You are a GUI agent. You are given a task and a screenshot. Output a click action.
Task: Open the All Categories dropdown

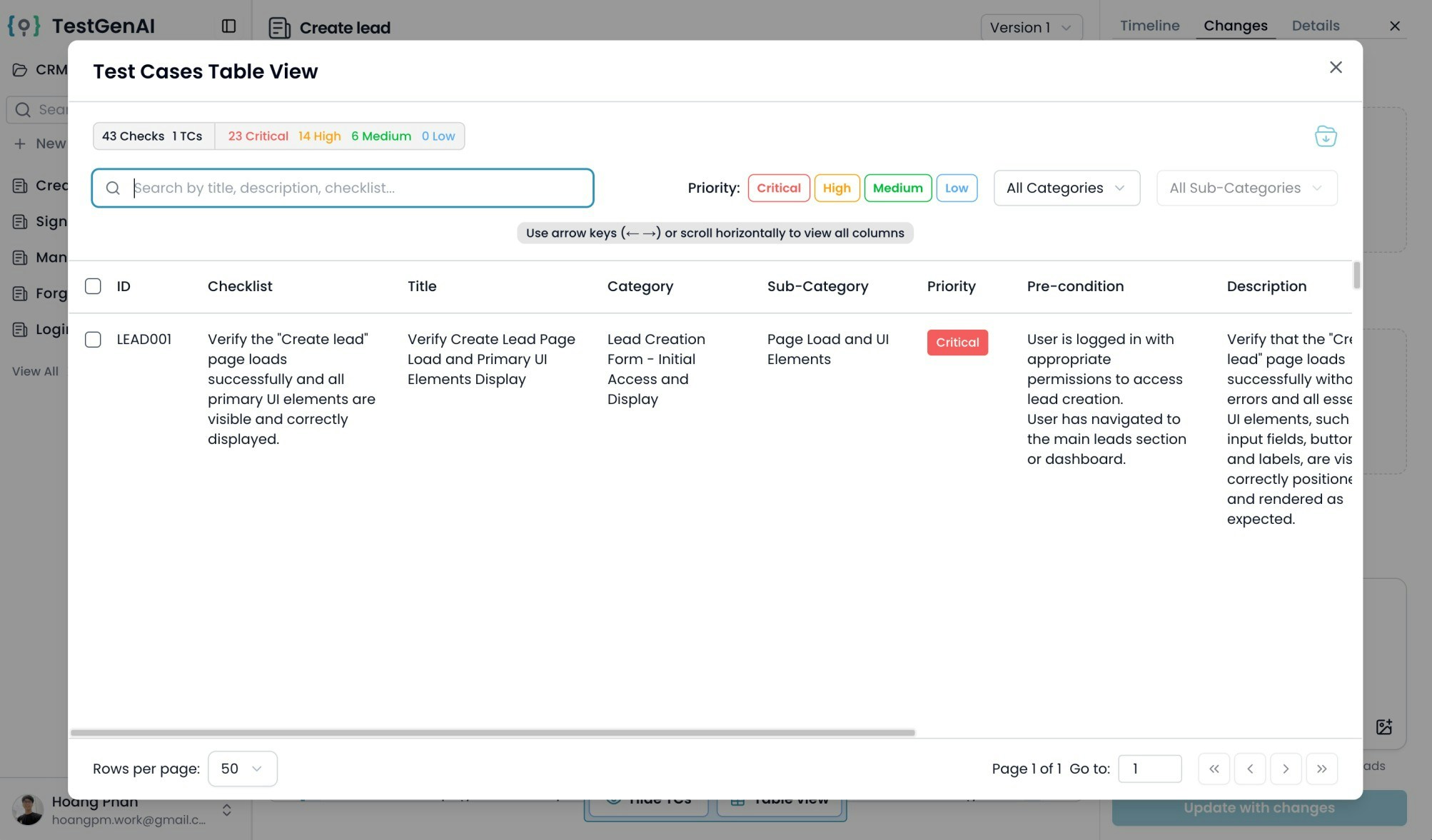click(1066, 188)
